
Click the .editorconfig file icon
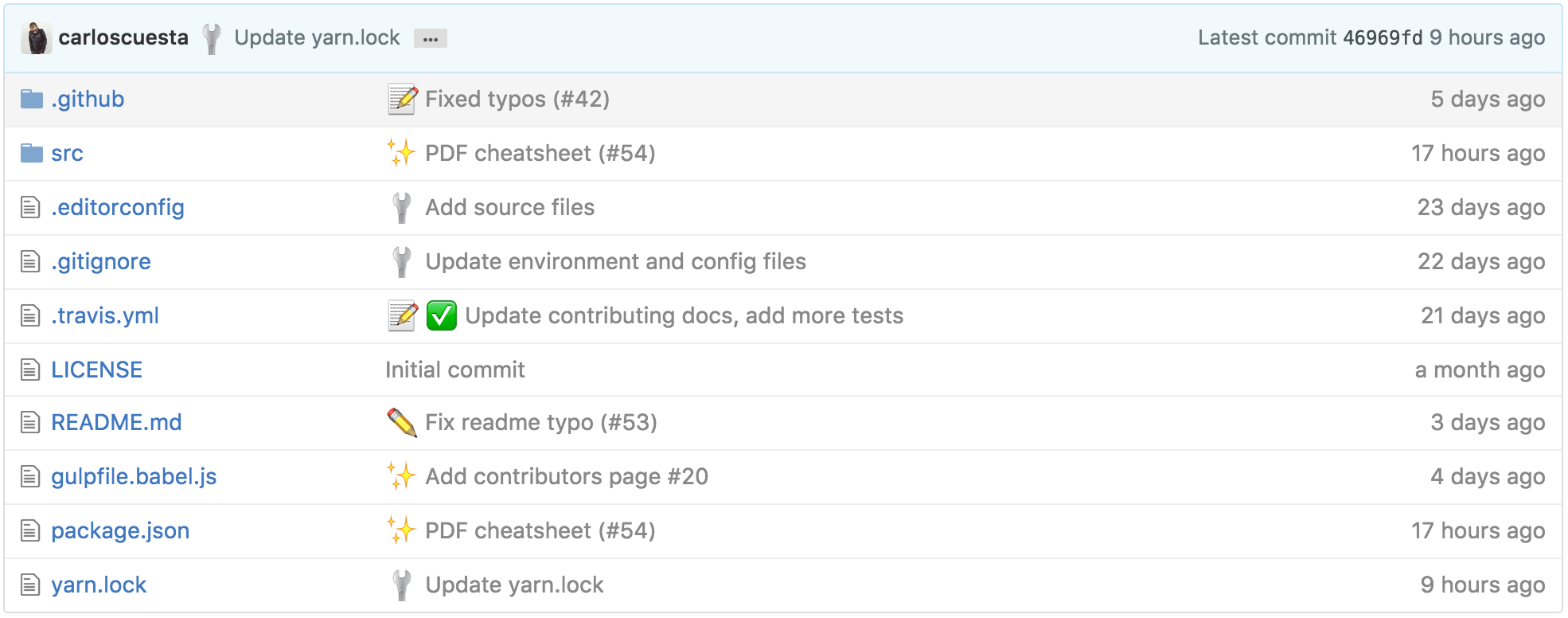tap(30, 208)
